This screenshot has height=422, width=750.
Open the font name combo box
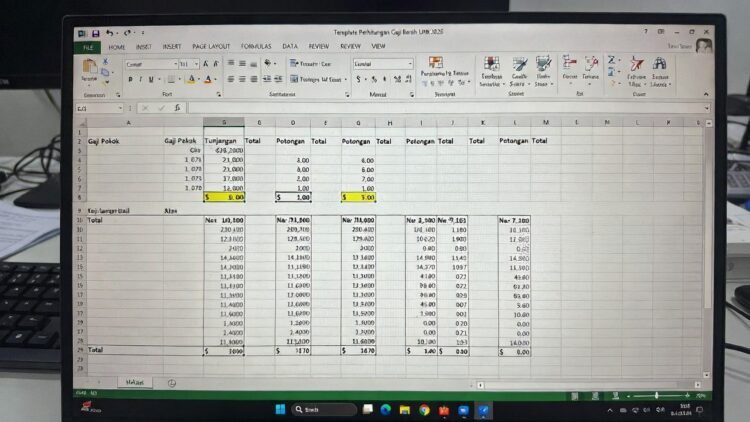pyautogui.click(x=151, y=64)
